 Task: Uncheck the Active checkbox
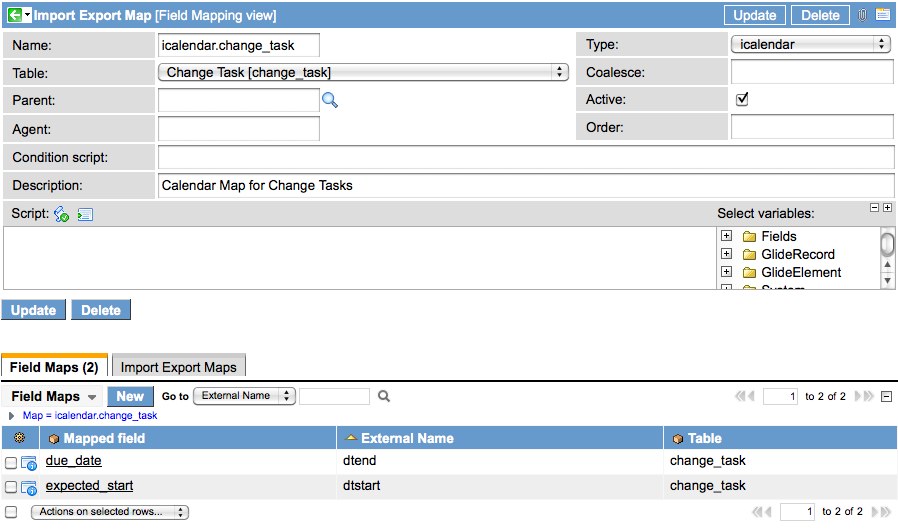pyautogui.click(x=742, y=99)
